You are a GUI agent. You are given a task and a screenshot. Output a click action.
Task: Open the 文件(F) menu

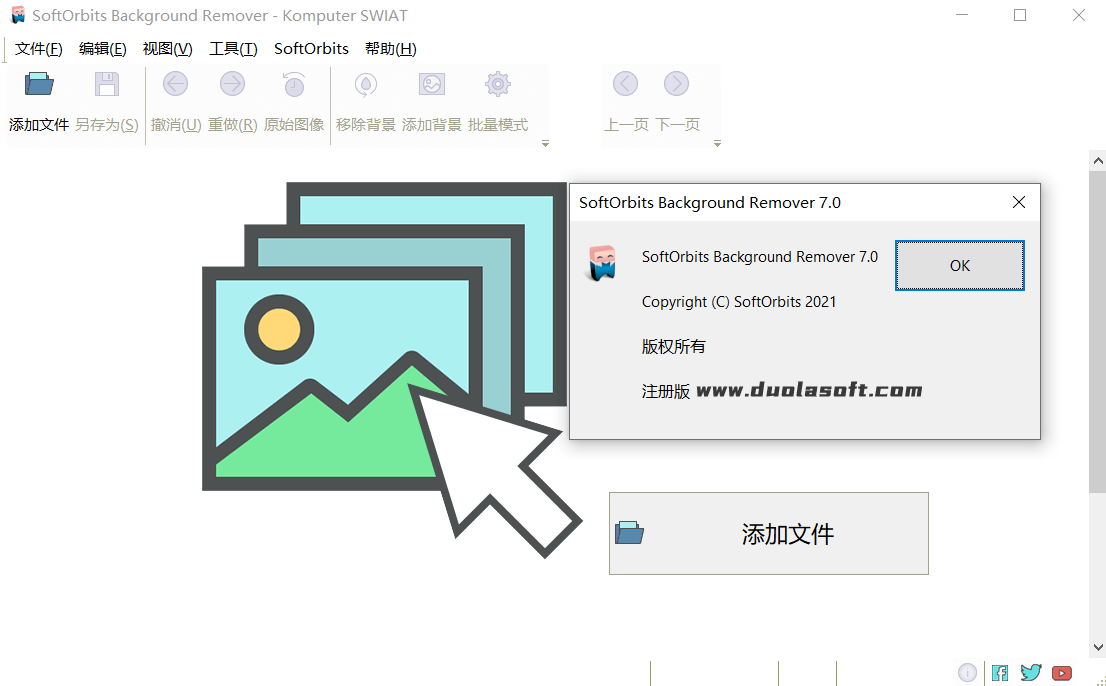[x=39, y=49]
